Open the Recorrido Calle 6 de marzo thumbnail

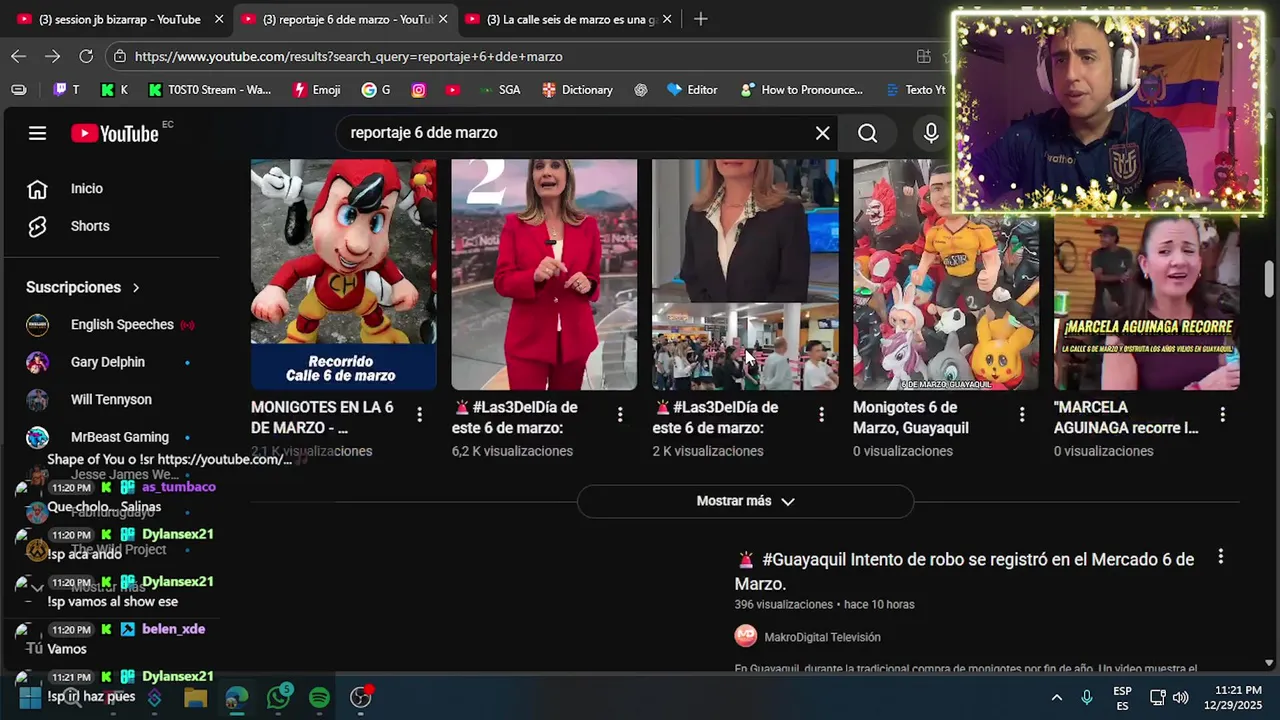[343, 274]
